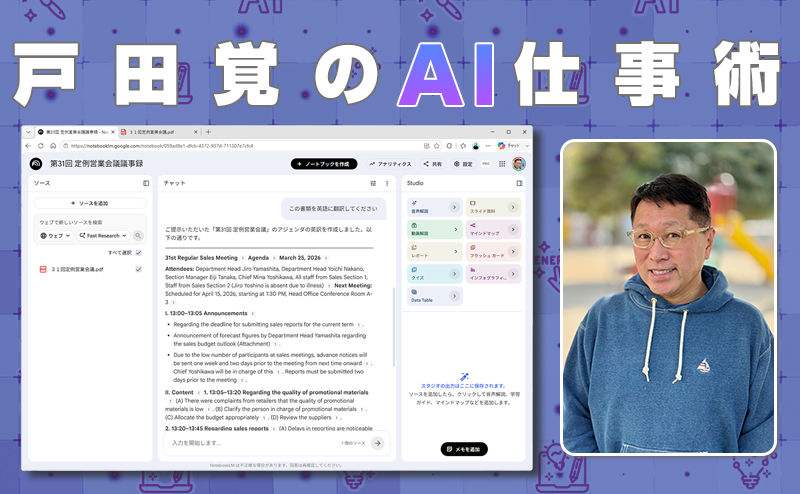This screenshot has width=800, height=494.
Task: Reload the page with the refresh icon
Action: 41,146
